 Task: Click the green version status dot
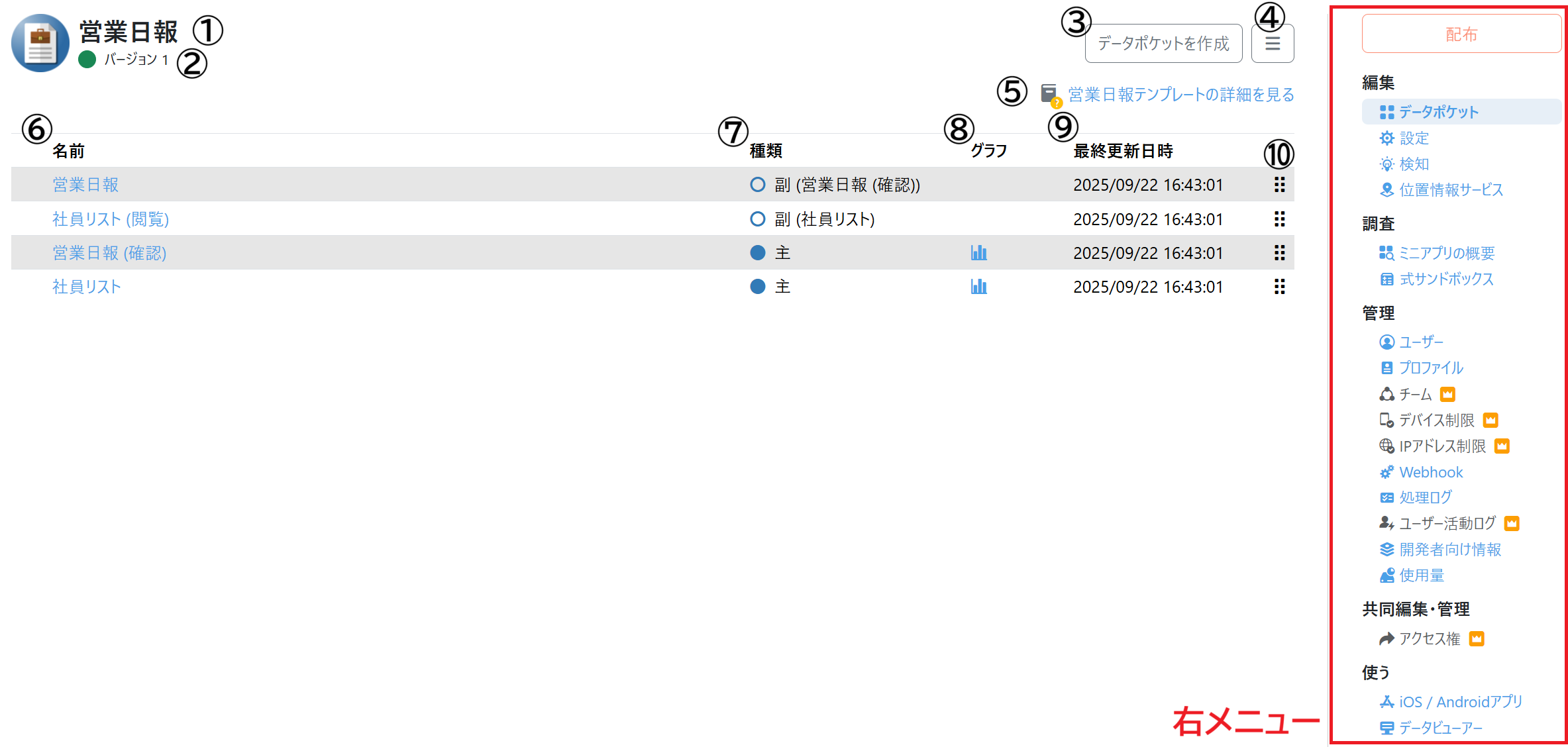87,60
